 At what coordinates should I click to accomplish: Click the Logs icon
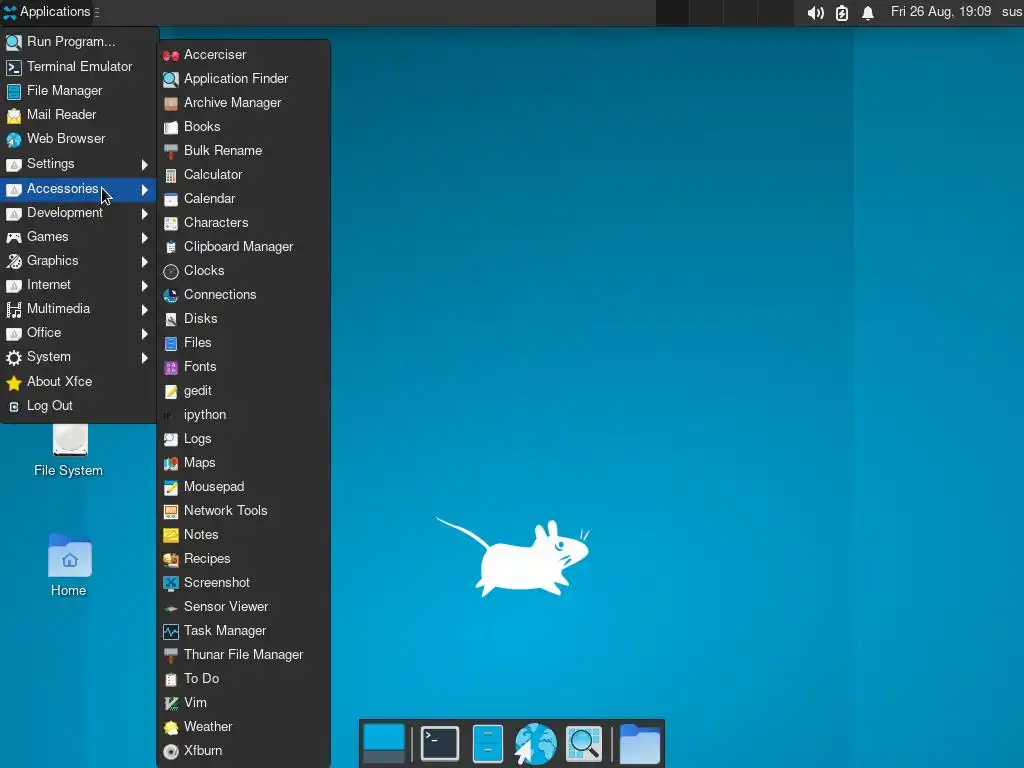170,440
